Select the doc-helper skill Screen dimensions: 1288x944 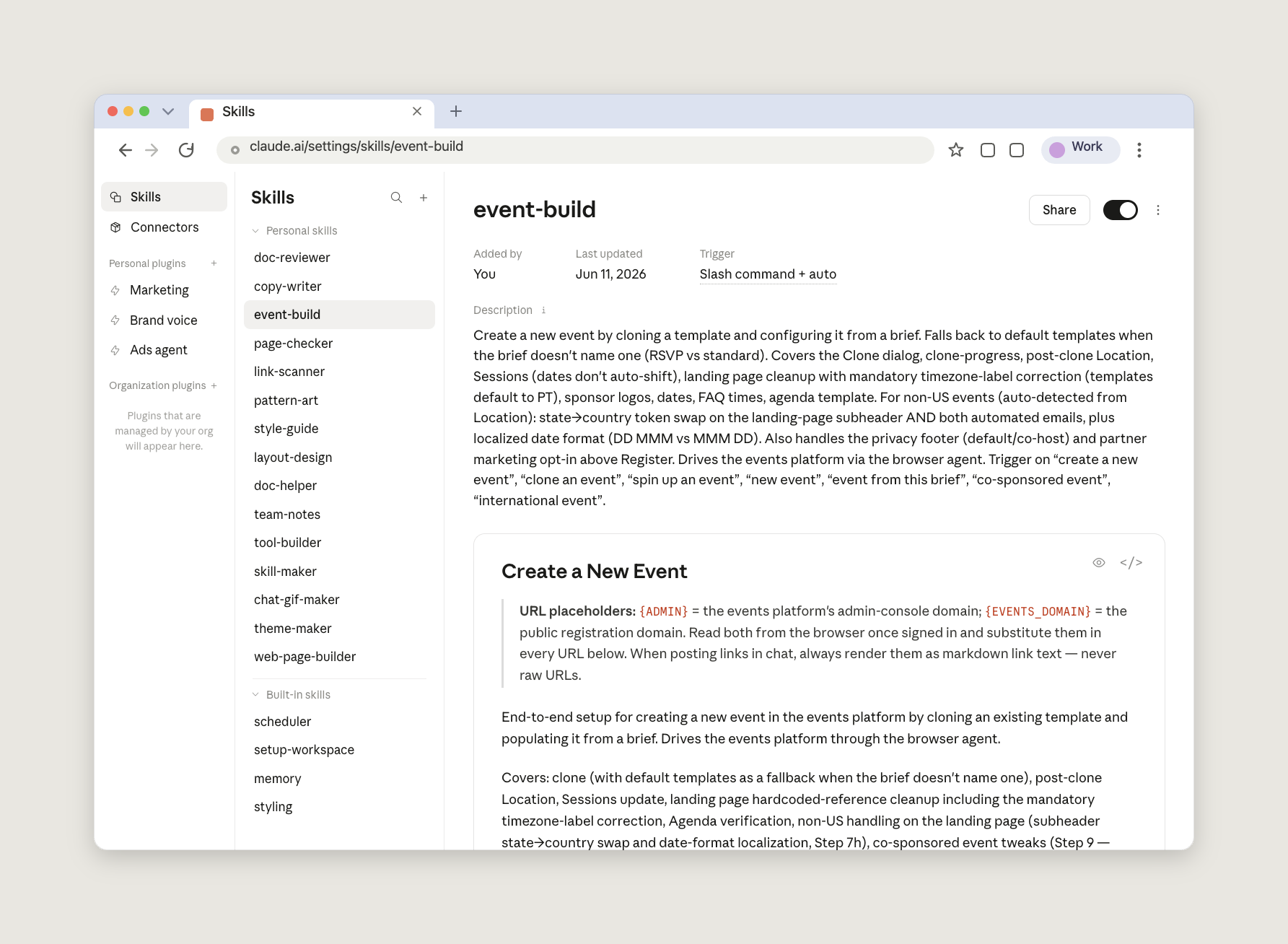point(339,486)
